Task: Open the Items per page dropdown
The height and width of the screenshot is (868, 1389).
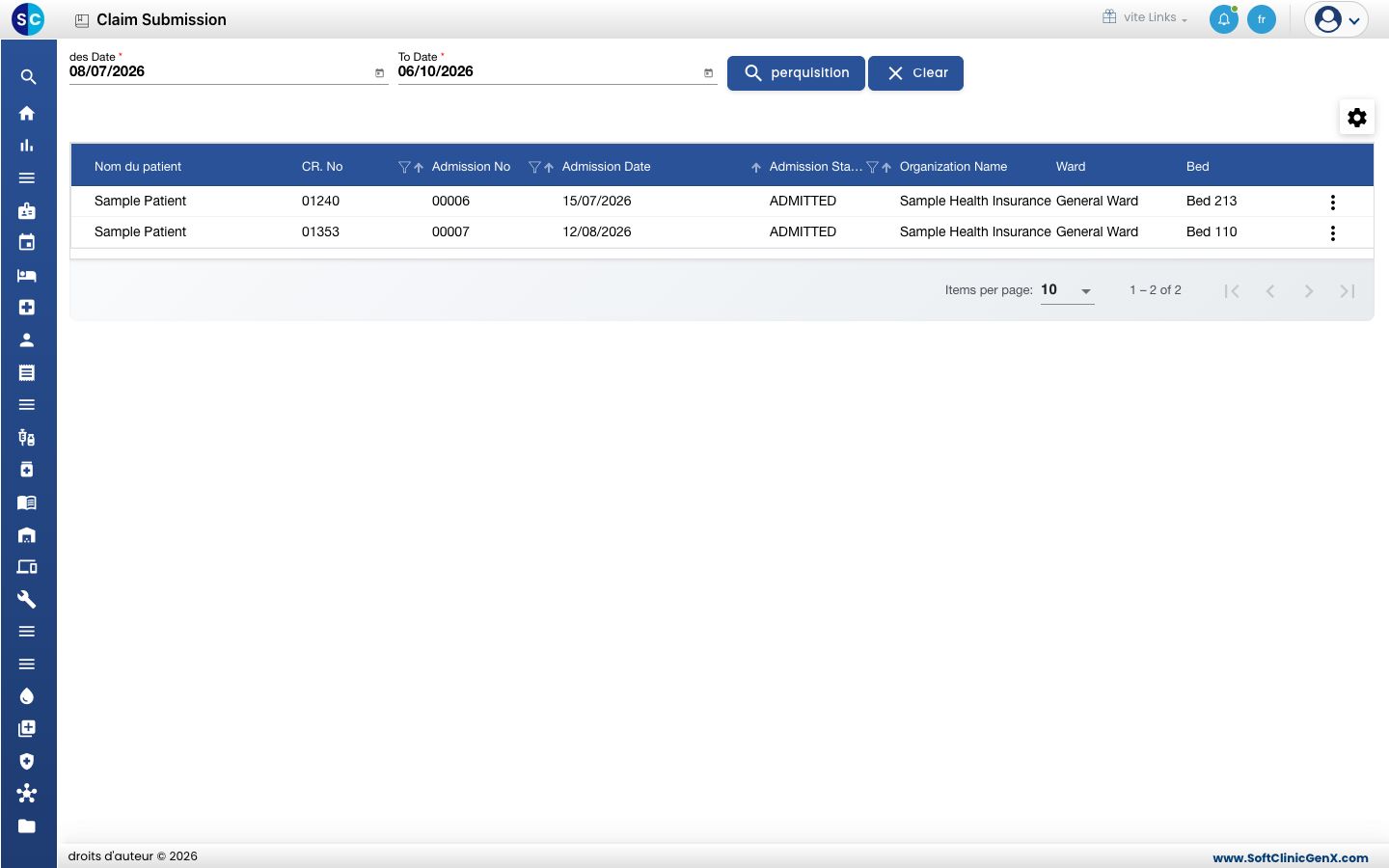Action: tap(1067, 290)
